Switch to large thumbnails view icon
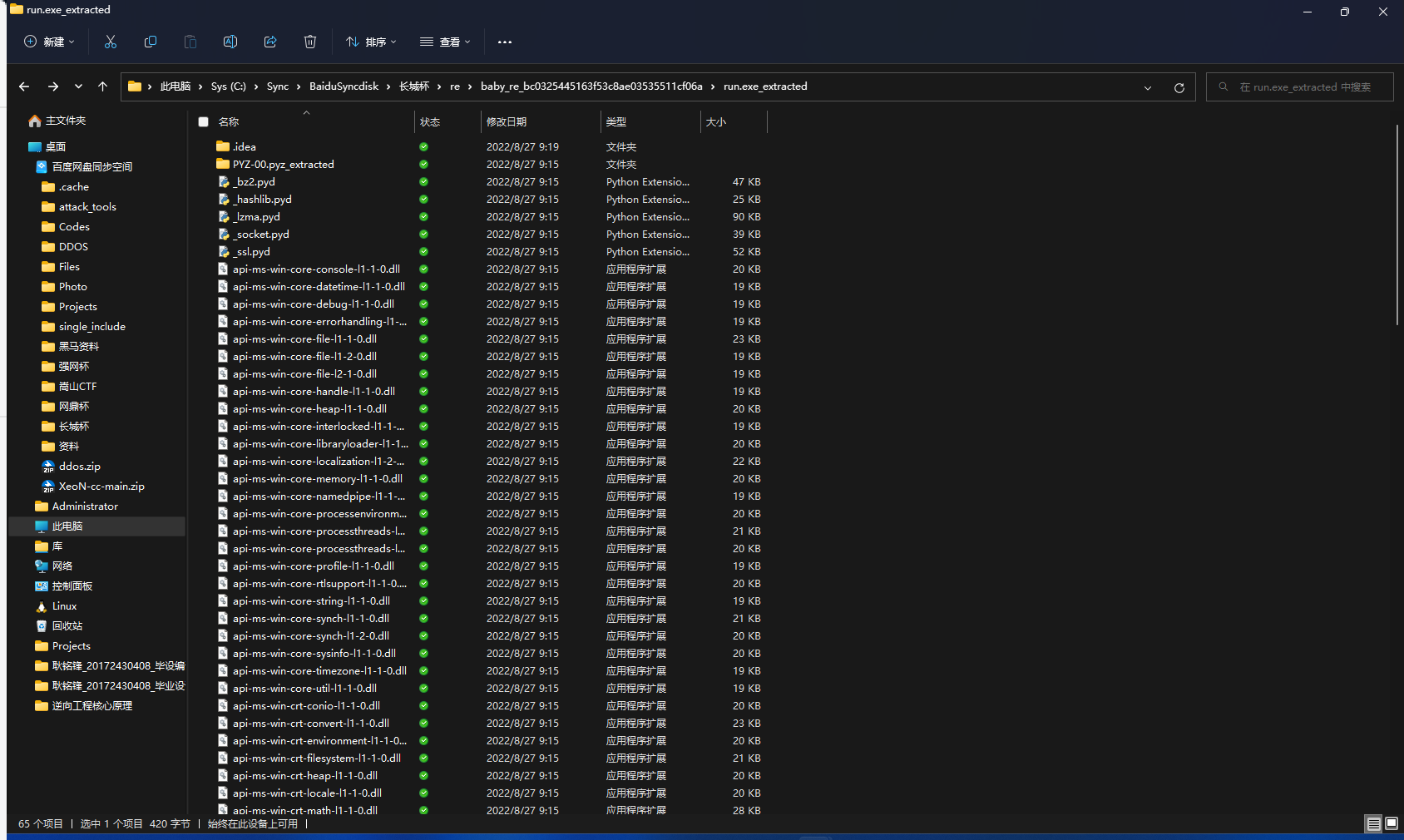This screenshot has width=1404, height=840. point(1392,823)
